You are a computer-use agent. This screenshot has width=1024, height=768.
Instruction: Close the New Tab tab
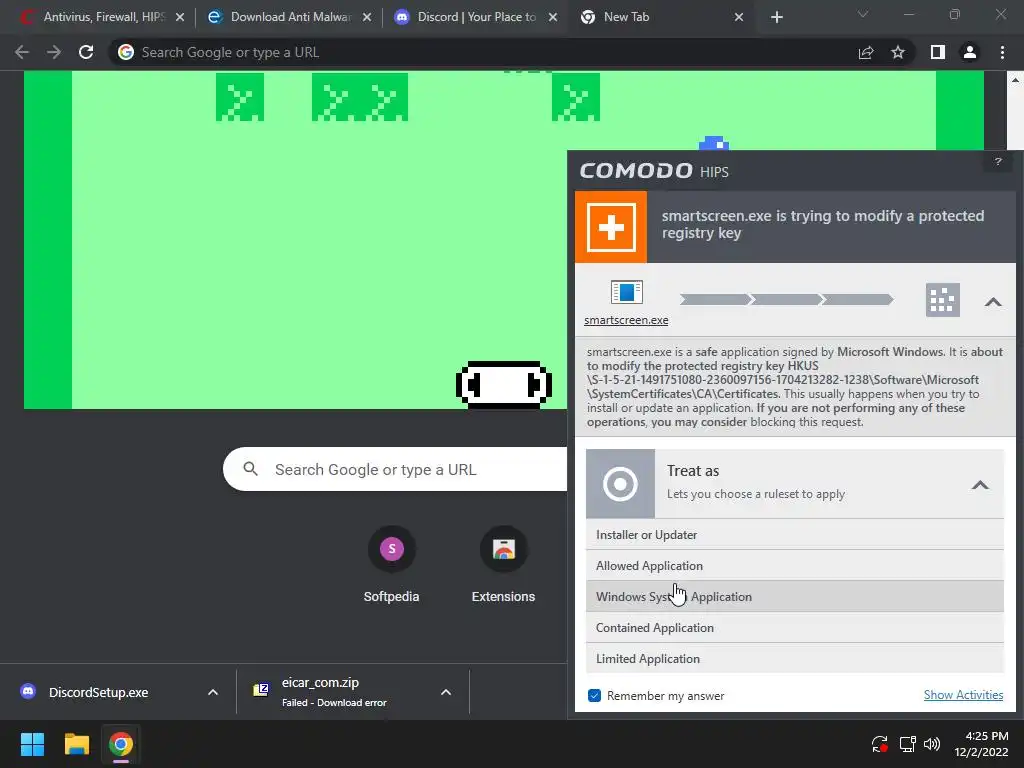[739, 17]
